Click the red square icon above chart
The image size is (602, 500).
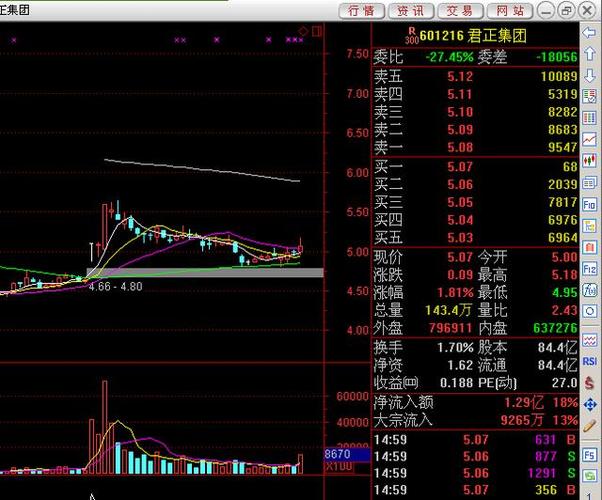click(317, 31)
